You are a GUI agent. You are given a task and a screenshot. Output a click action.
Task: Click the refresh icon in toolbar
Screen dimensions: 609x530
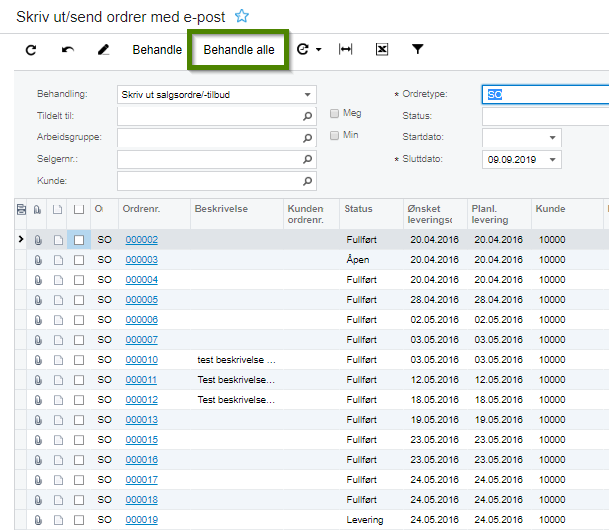pos(31,49)
